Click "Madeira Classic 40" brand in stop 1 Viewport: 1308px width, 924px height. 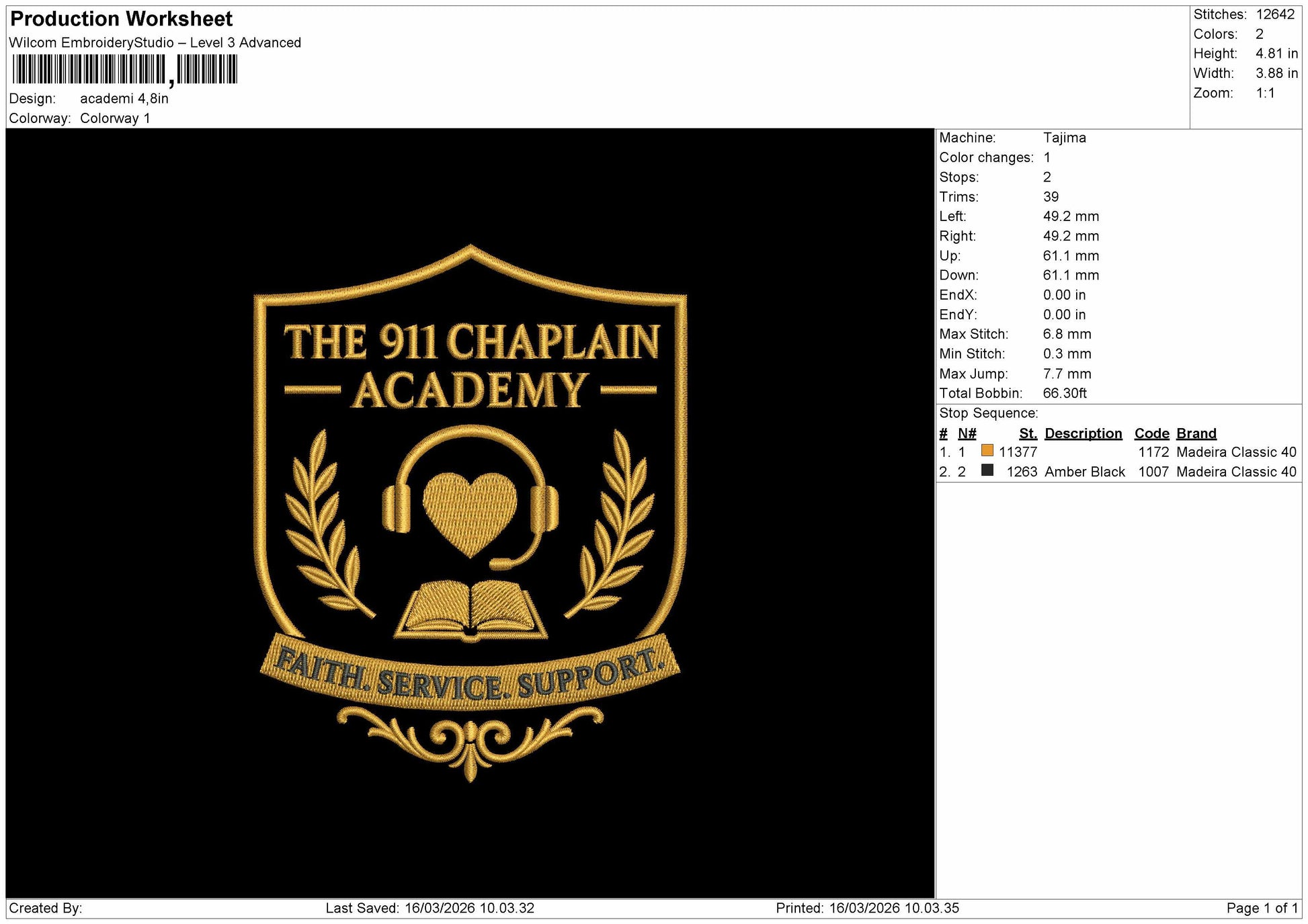(x=1236, y=452)
